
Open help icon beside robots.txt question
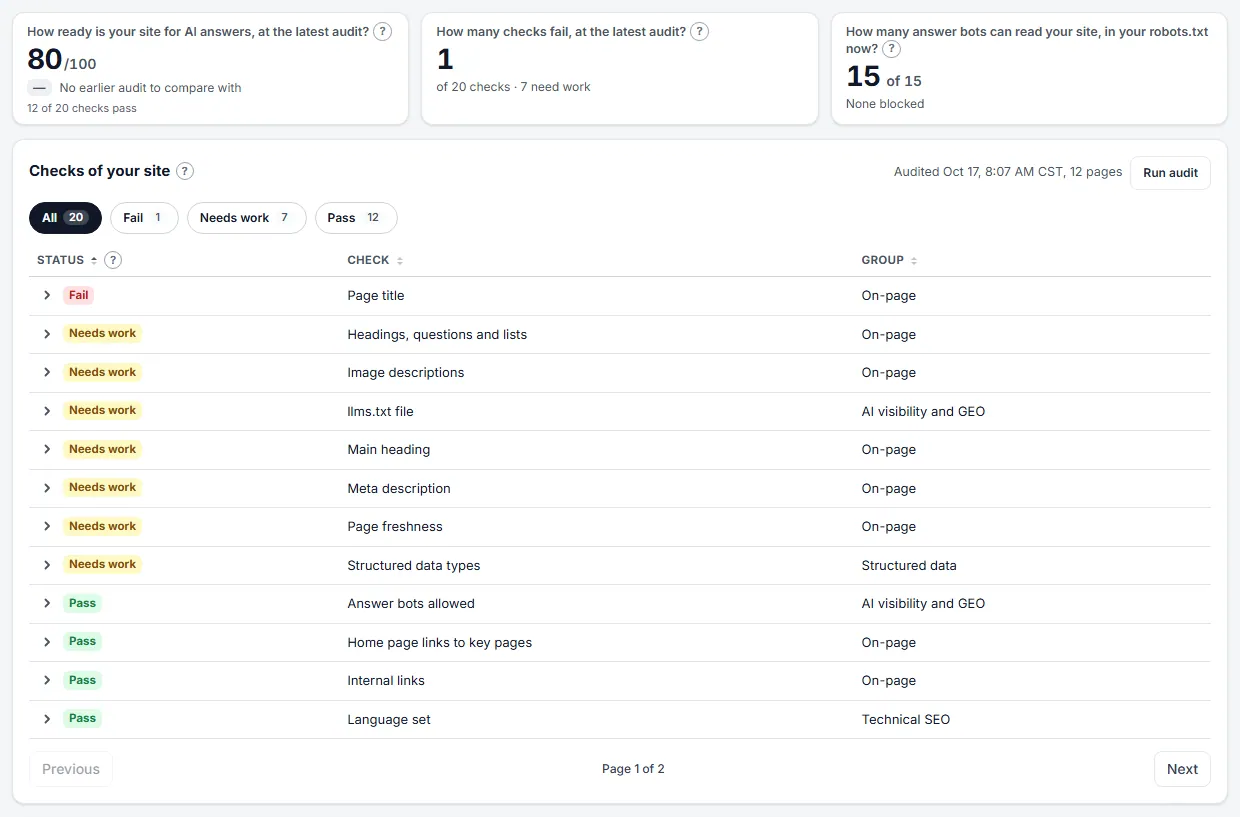pos(892,49)
